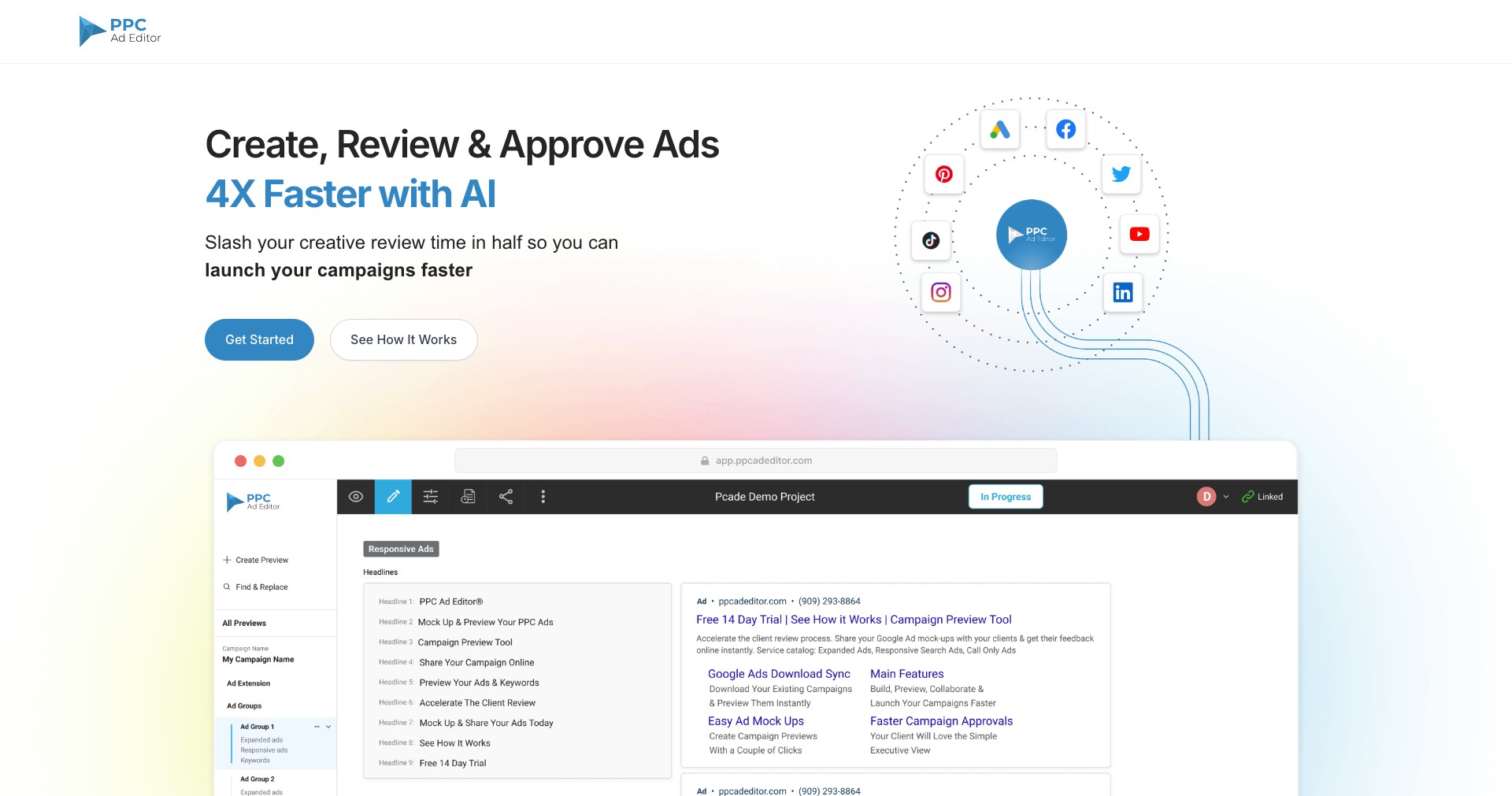Image resolution: width=1512 pixels, height=796 pixels.
Task: Click the share icon in the toolbar
Action: tap(506, 497)
